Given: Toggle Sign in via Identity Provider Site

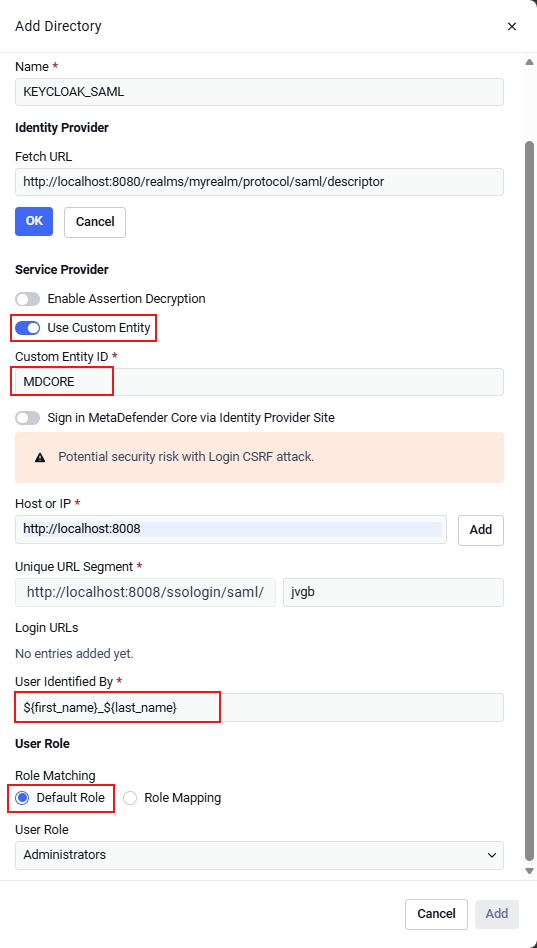Looking at the screenshot, I should (x=28, y=418).
